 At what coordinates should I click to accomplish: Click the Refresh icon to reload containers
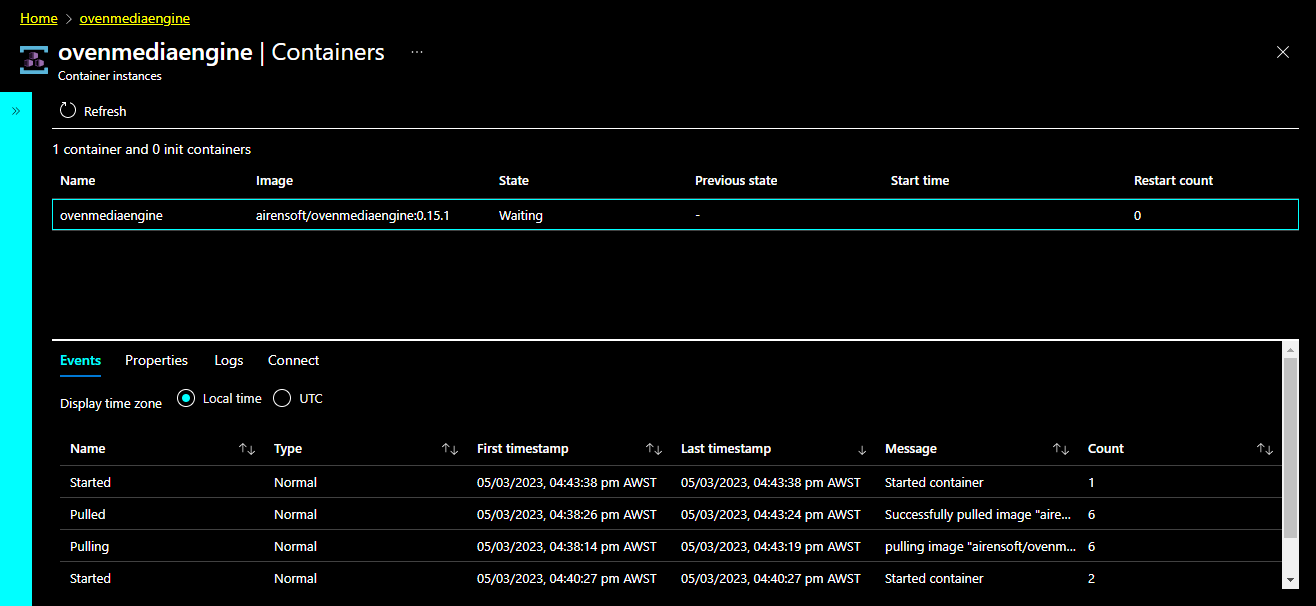67,110
